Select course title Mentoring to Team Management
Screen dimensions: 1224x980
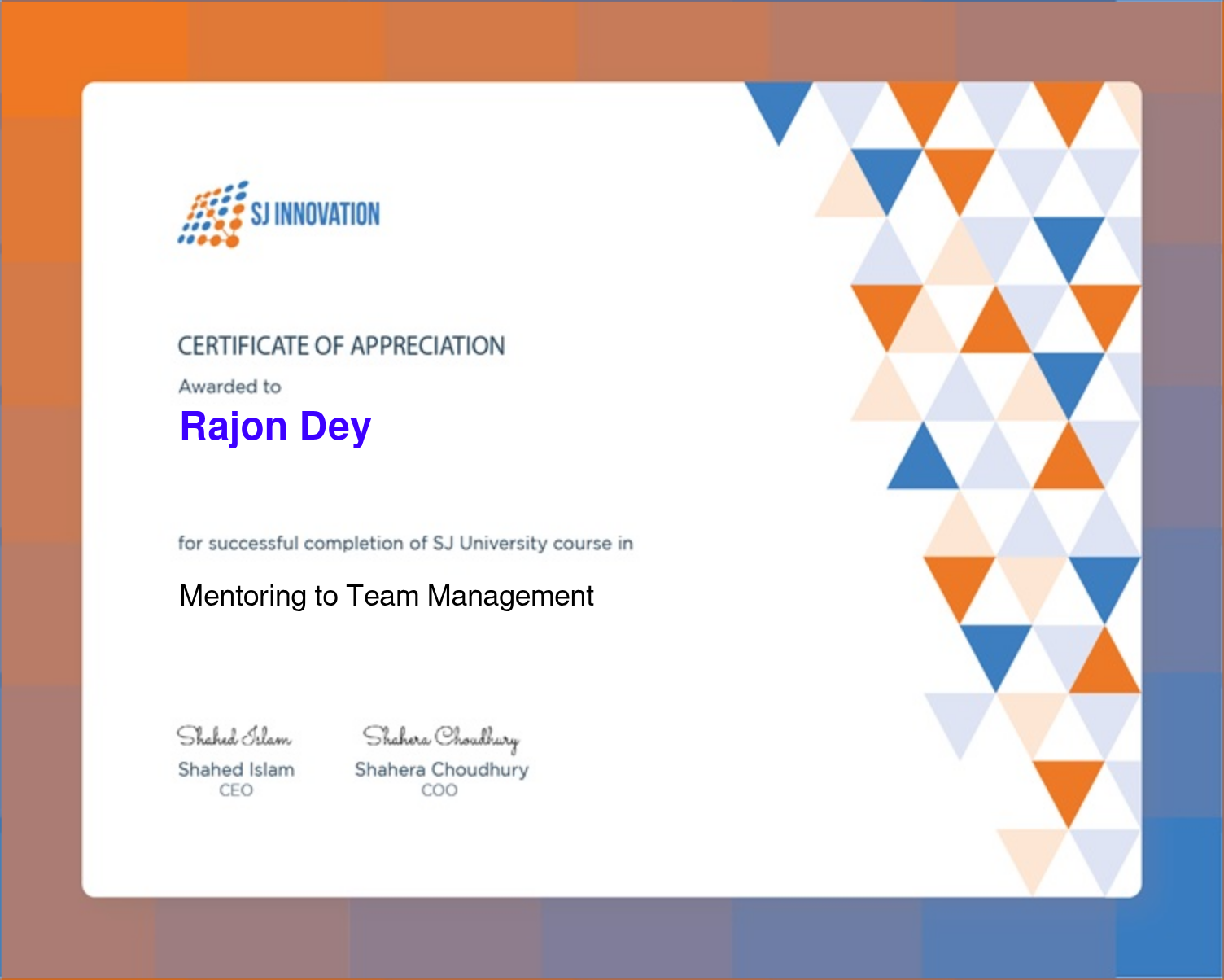pyautogui.click(x=387, y=596)
